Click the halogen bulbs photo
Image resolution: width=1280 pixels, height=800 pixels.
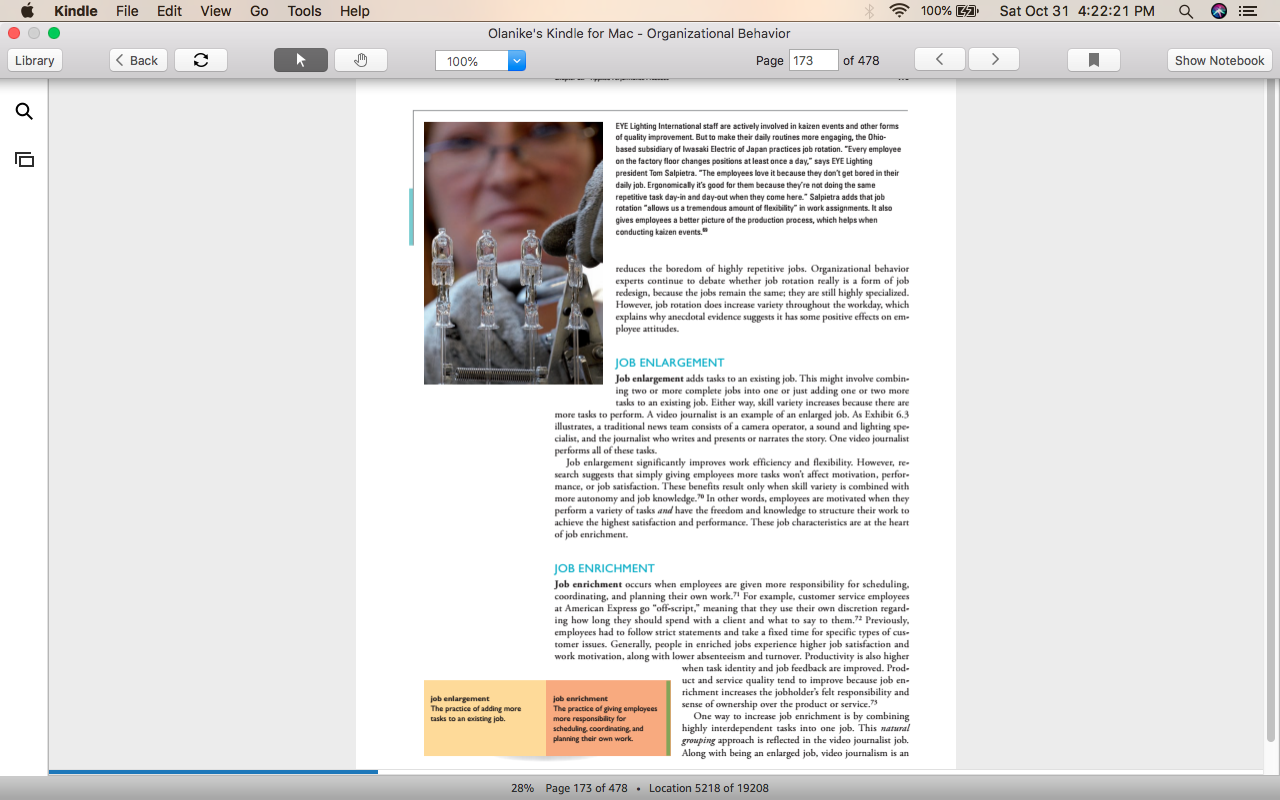(513, 253)
